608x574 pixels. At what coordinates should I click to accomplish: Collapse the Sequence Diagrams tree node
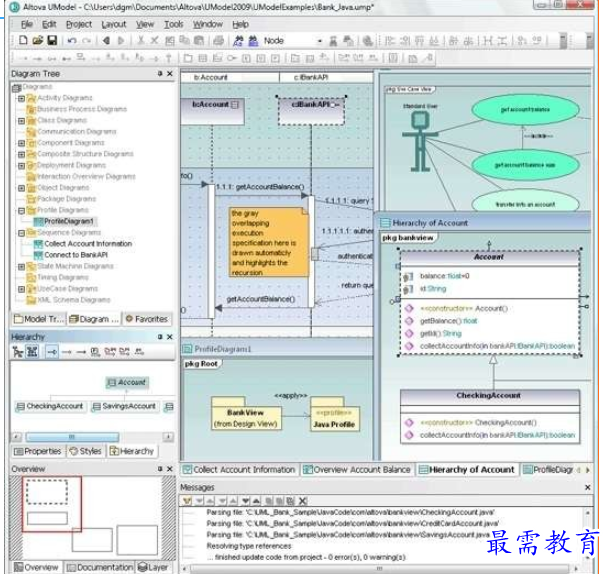pyautogui.click(x=21, y=233)
